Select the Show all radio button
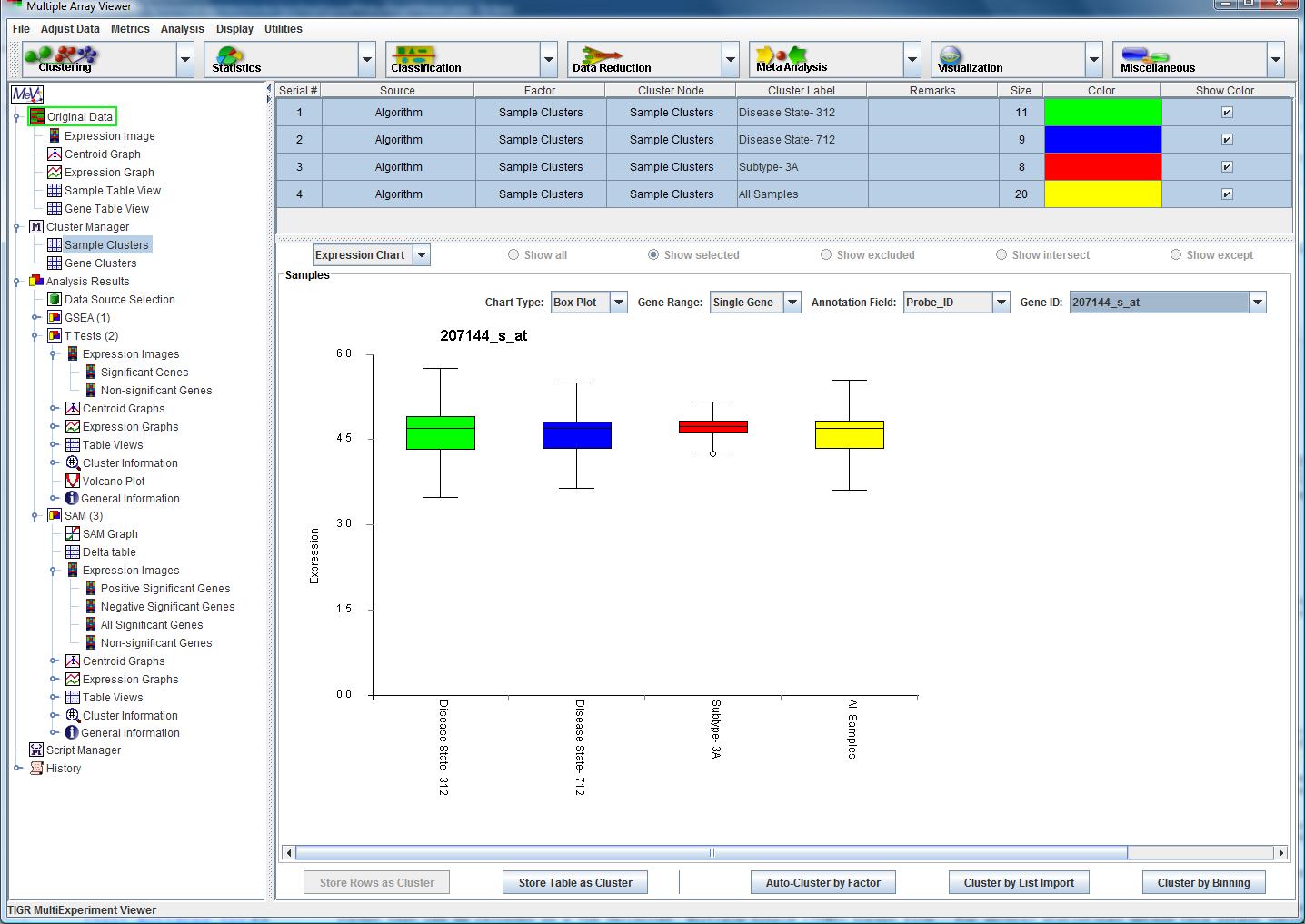This screenshot has height=924, width=1305. point(514,255)
